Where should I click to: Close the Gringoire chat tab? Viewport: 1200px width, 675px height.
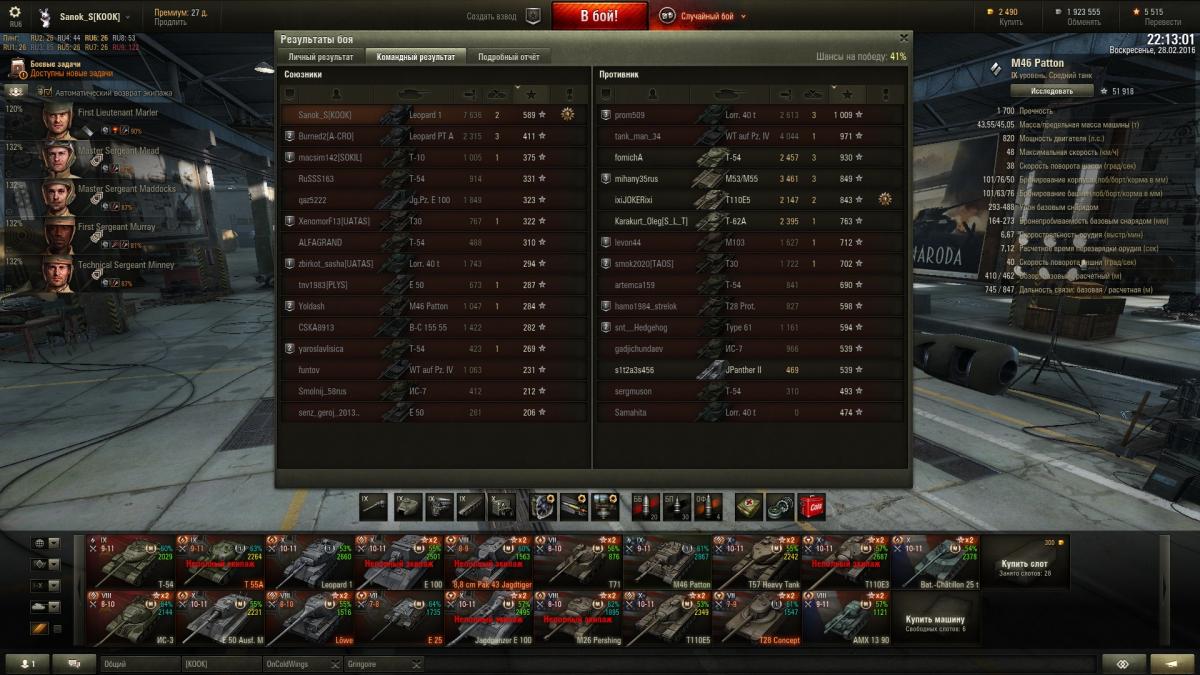[x=416, y=664]
